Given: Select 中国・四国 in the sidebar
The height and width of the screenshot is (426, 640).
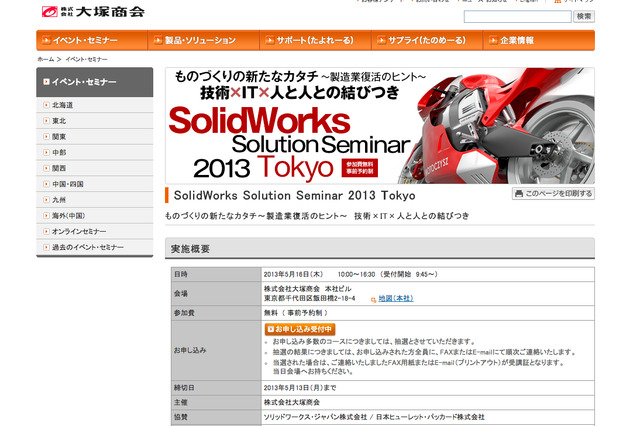Looking at the screenshot, I should 95,184.
